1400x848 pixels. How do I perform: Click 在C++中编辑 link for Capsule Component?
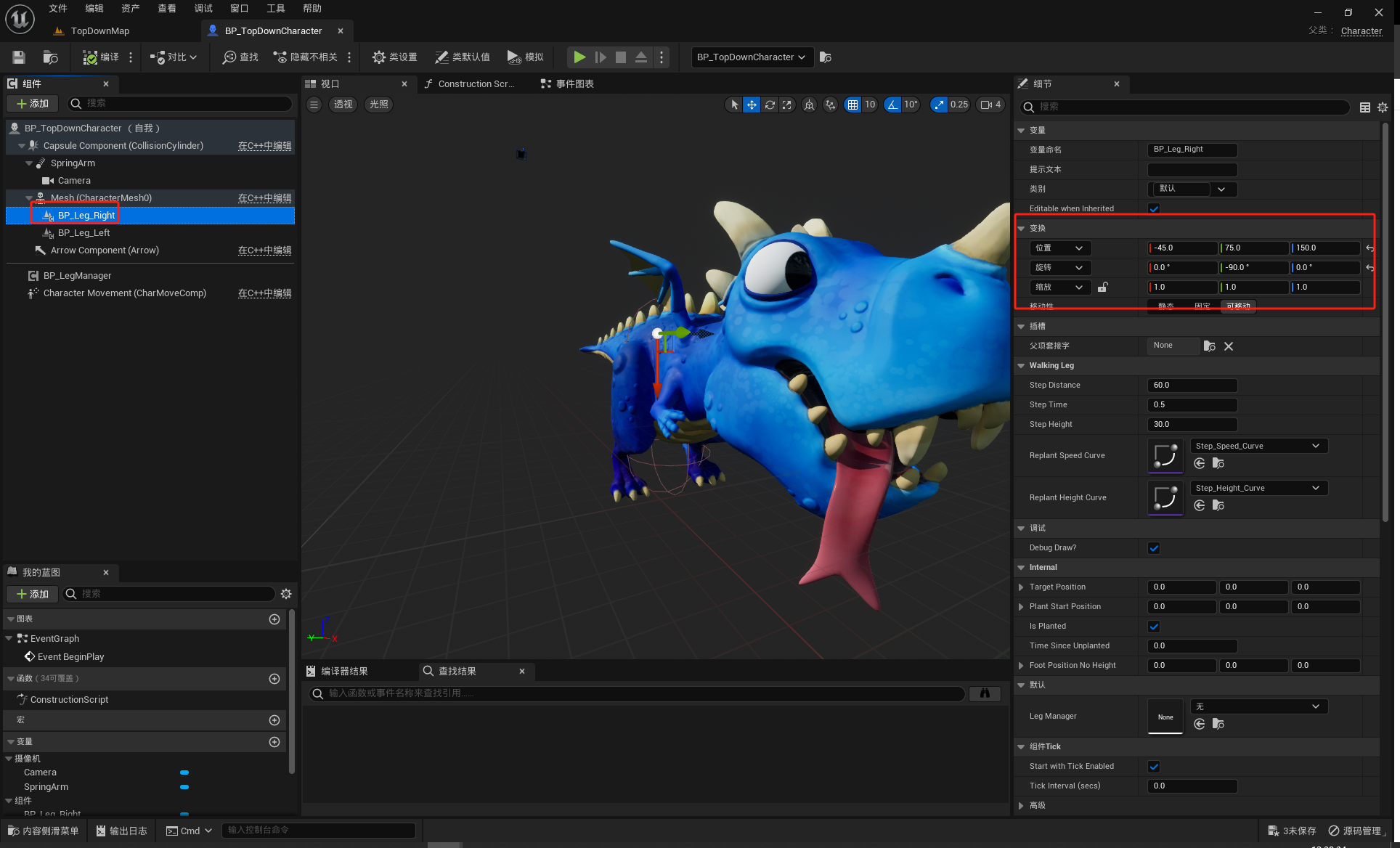[264, 146]
